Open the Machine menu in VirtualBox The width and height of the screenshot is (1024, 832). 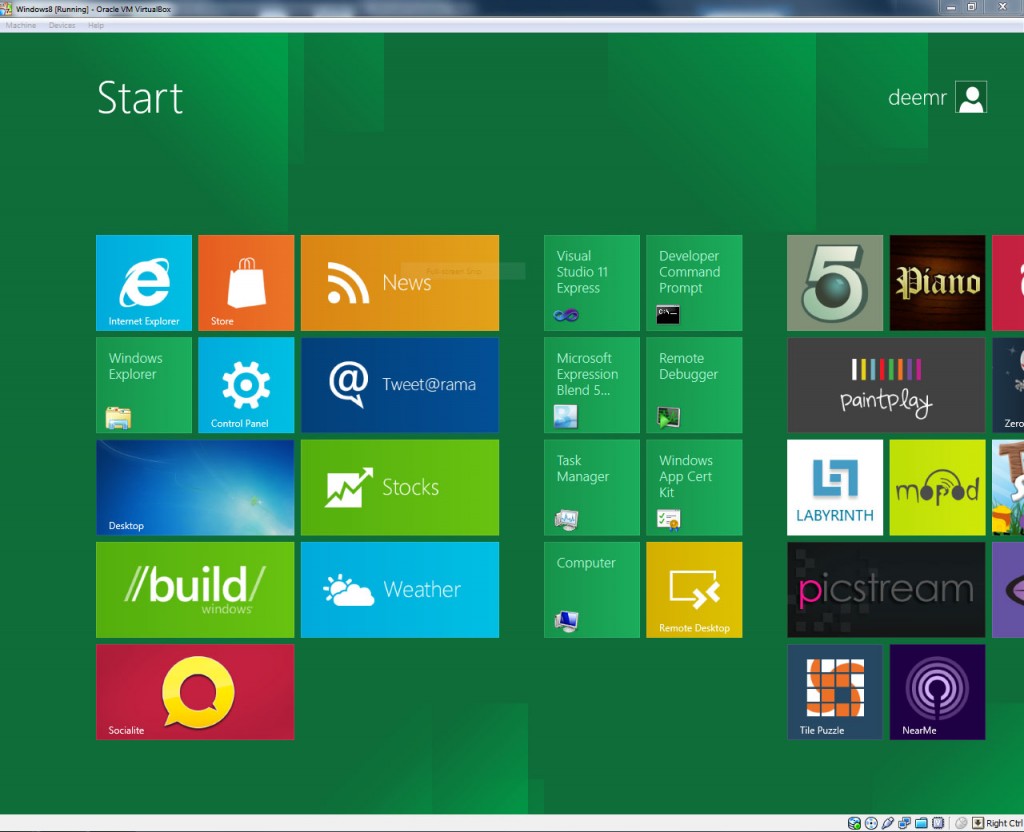click(20, 25)
